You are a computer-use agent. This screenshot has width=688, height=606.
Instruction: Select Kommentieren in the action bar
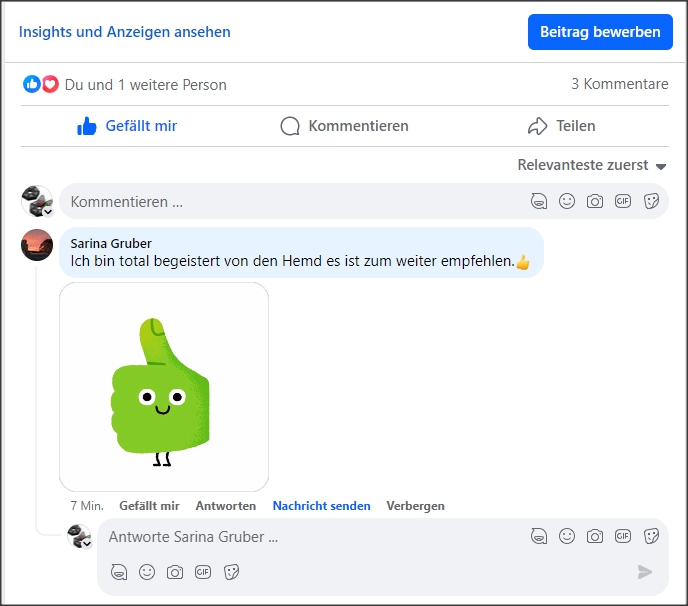pos(344,126)
